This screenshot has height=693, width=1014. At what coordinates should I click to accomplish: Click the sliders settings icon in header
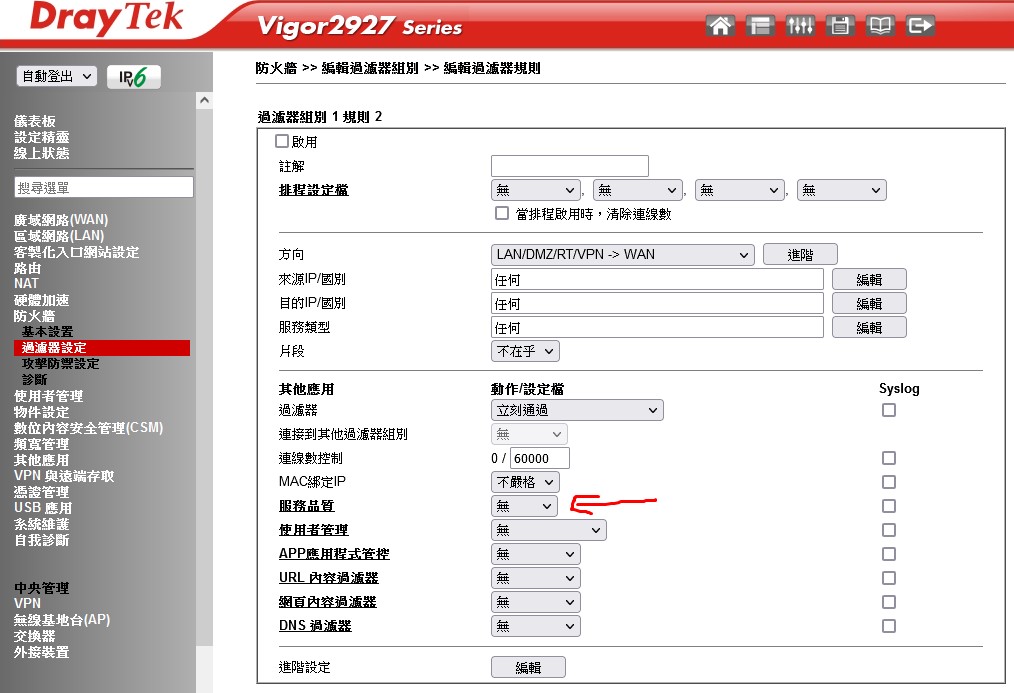point(800,26)
